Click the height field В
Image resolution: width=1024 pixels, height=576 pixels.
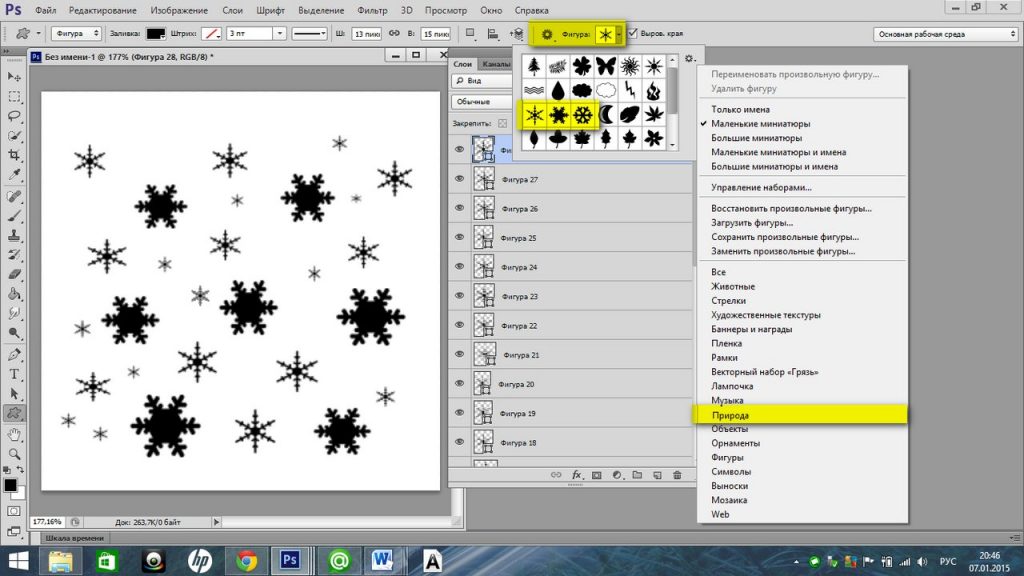pos(436,34)
